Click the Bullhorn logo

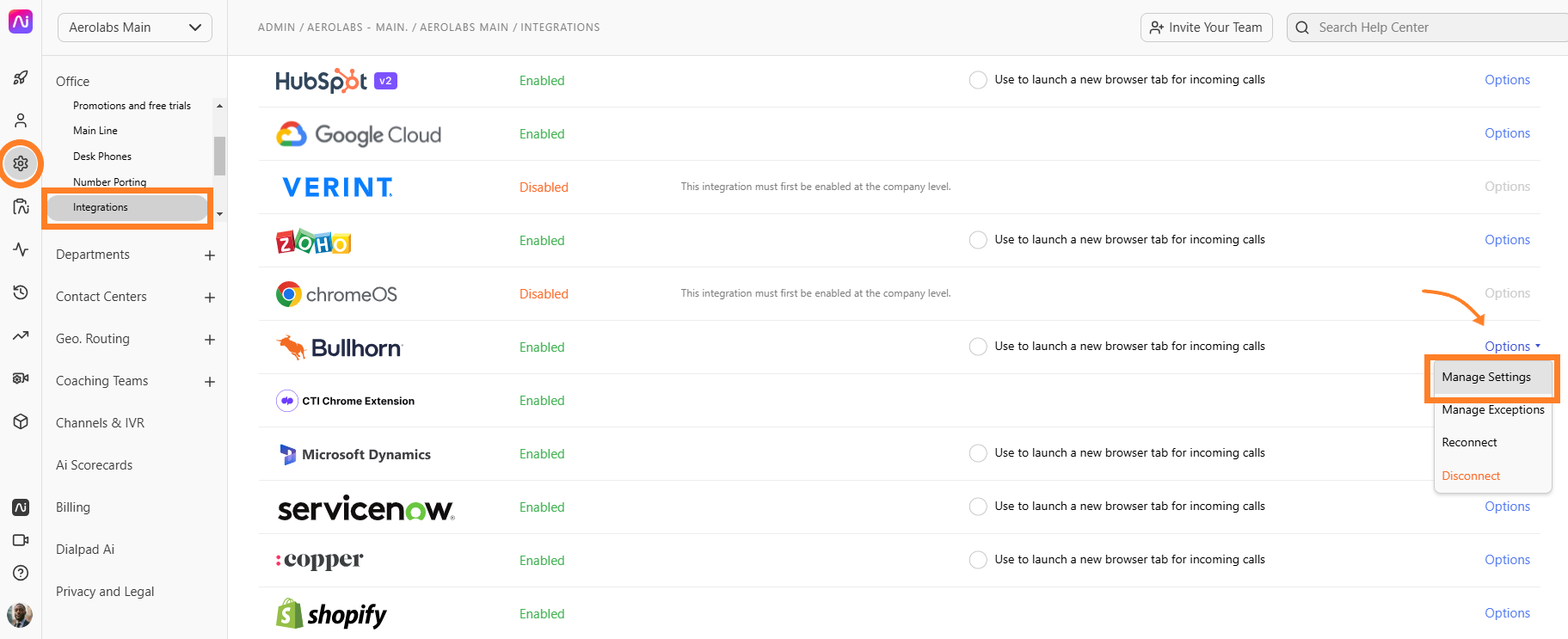339,347
